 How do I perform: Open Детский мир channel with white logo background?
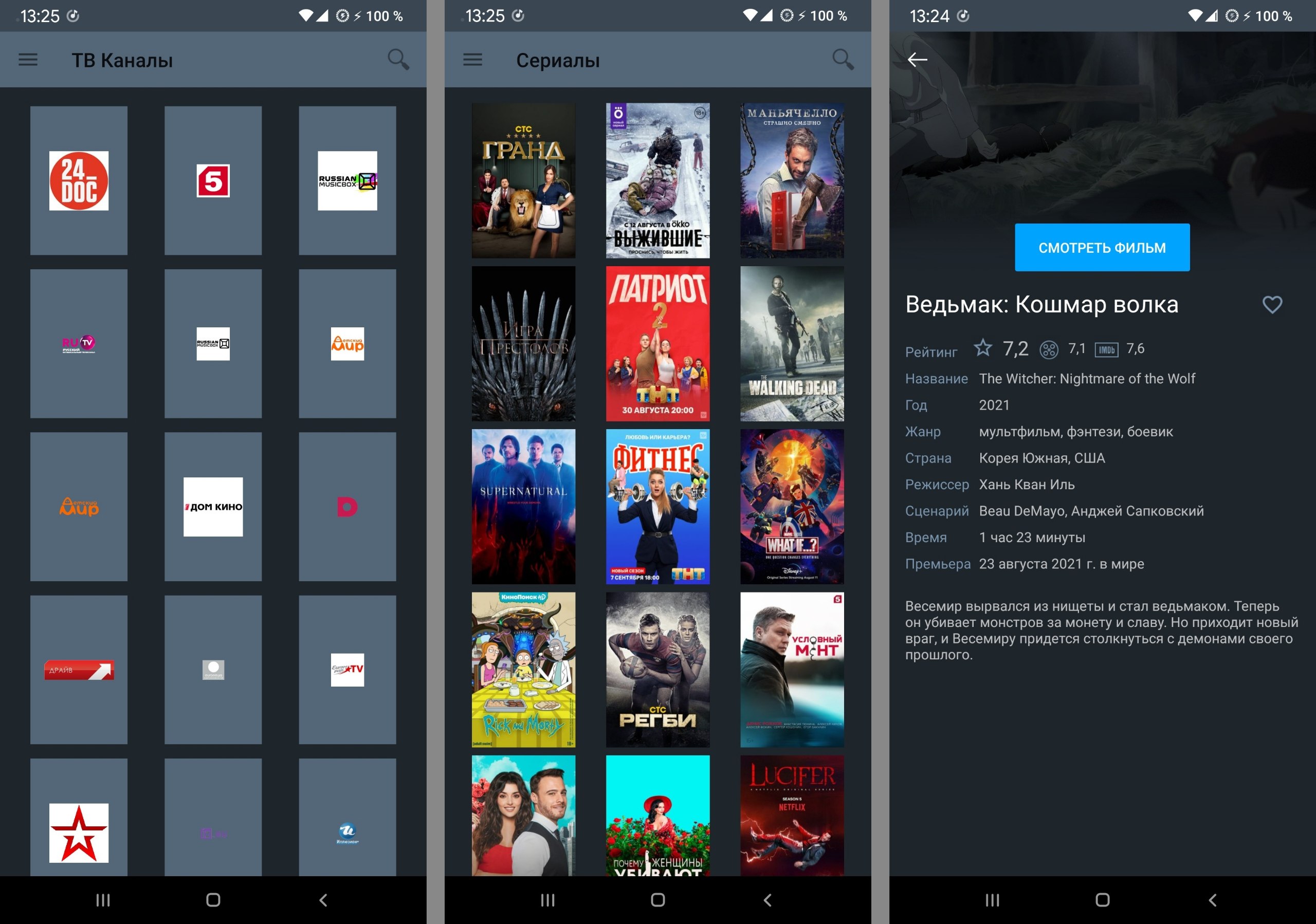click(348, 344)
